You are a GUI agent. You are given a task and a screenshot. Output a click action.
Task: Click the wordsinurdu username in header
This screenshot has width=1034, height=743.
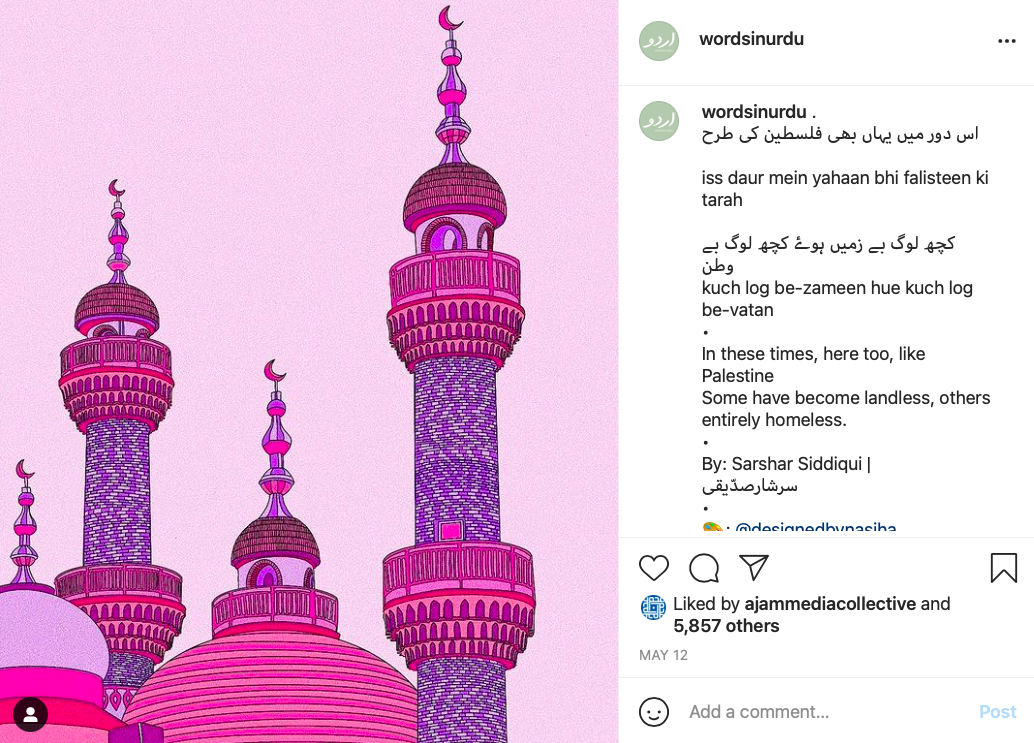[x=751, y=39]
